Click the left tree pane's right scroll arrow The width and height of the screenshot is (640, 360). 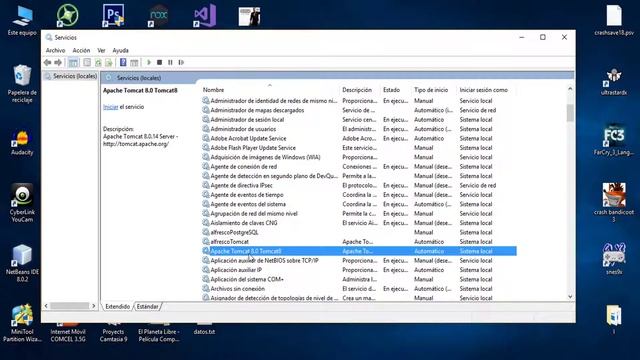[x=93, y=306]
